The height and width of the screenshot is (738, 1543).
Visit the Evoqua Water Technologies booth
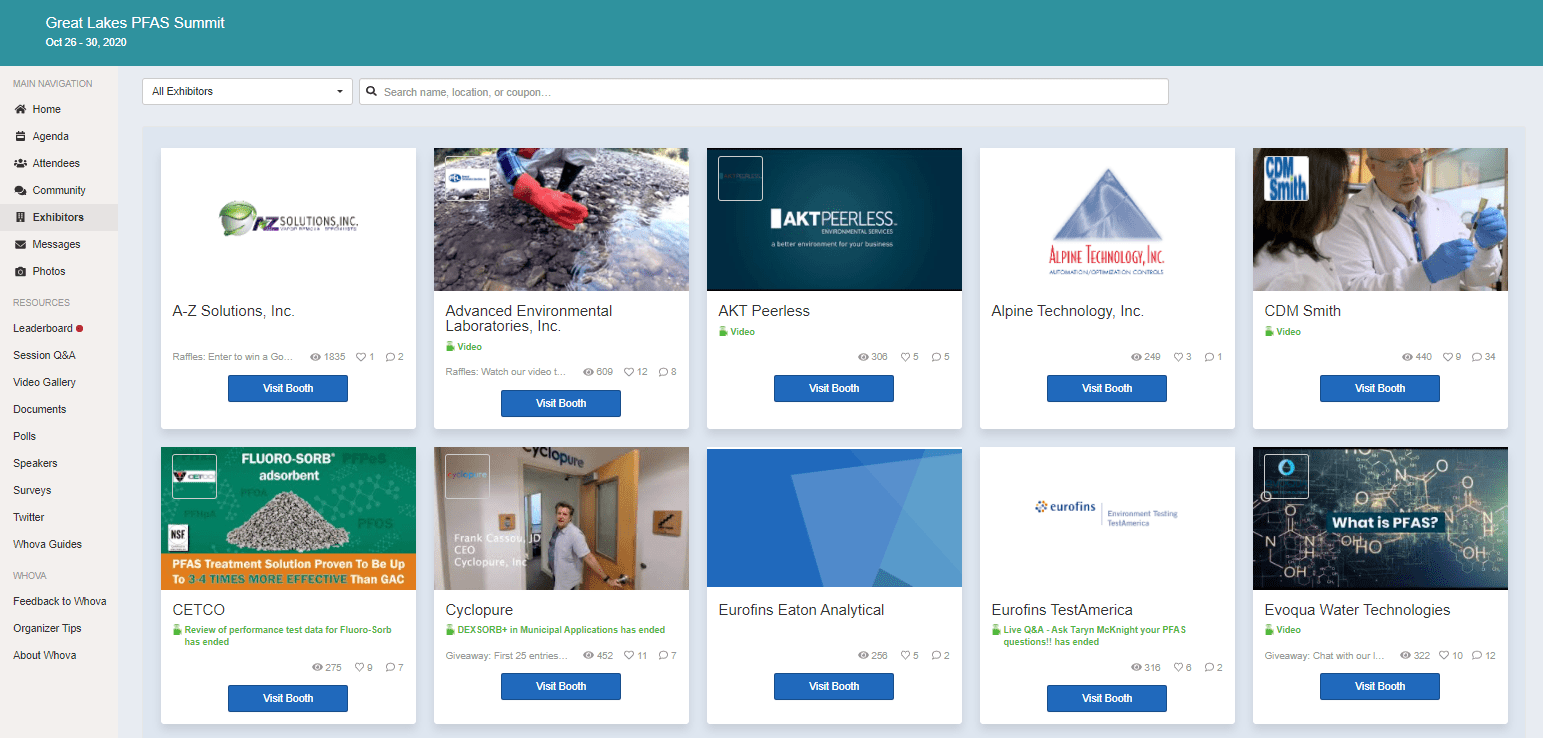[1380, 686]
